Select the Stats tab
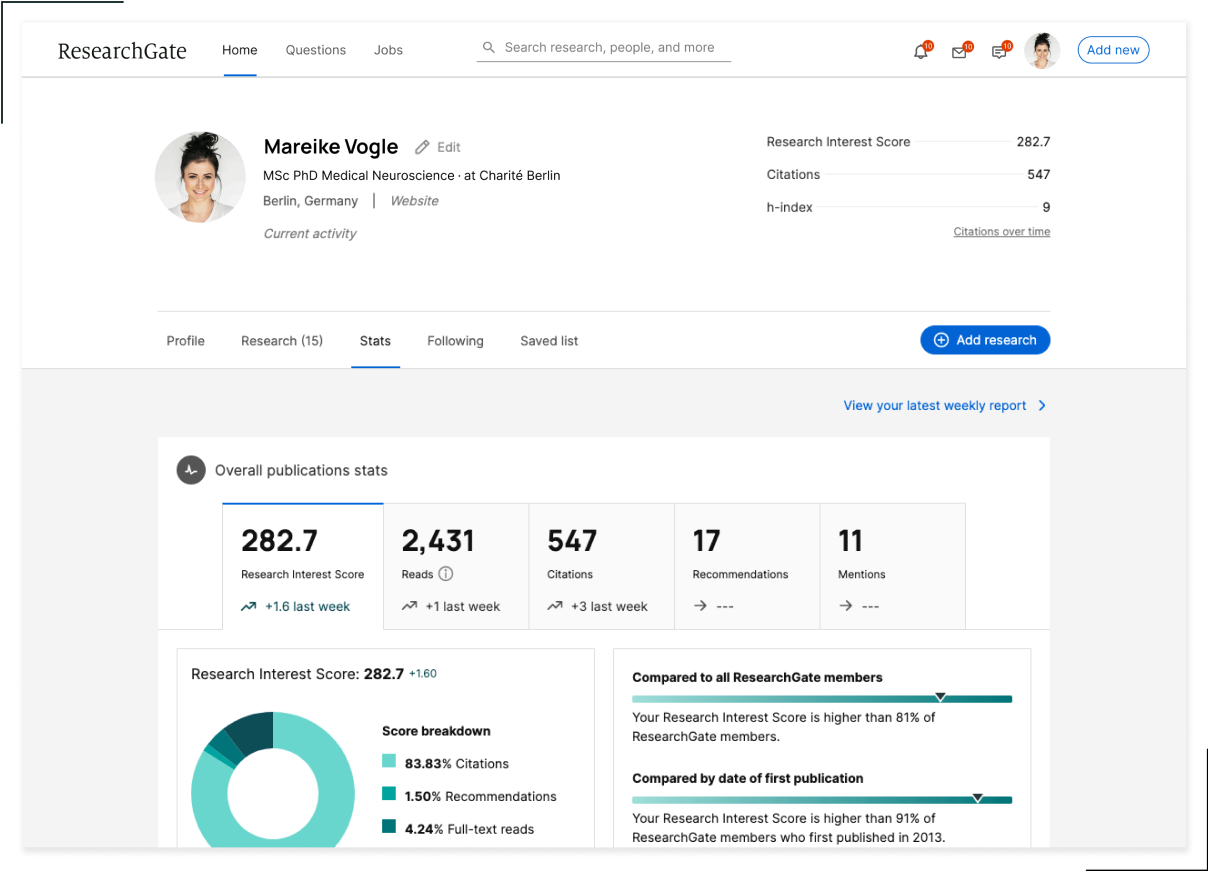This screenshot has height=871, width=1208. click(375, 340)
